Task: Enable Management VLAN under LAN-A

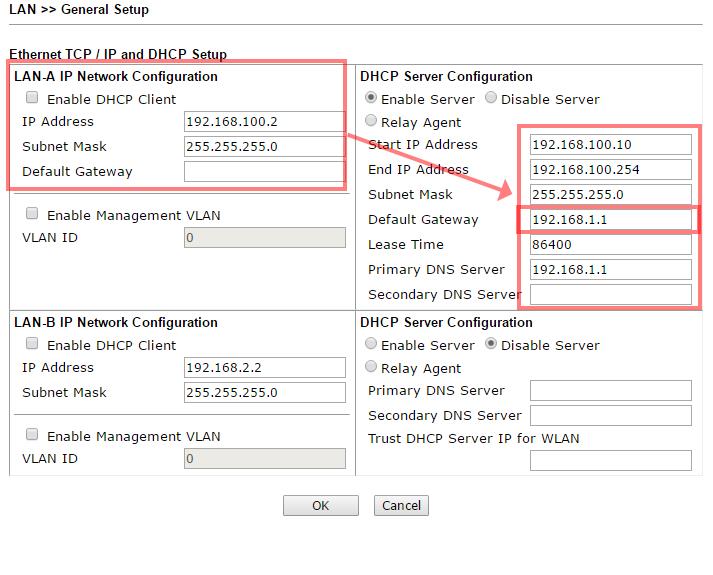Action: [32, 214]
